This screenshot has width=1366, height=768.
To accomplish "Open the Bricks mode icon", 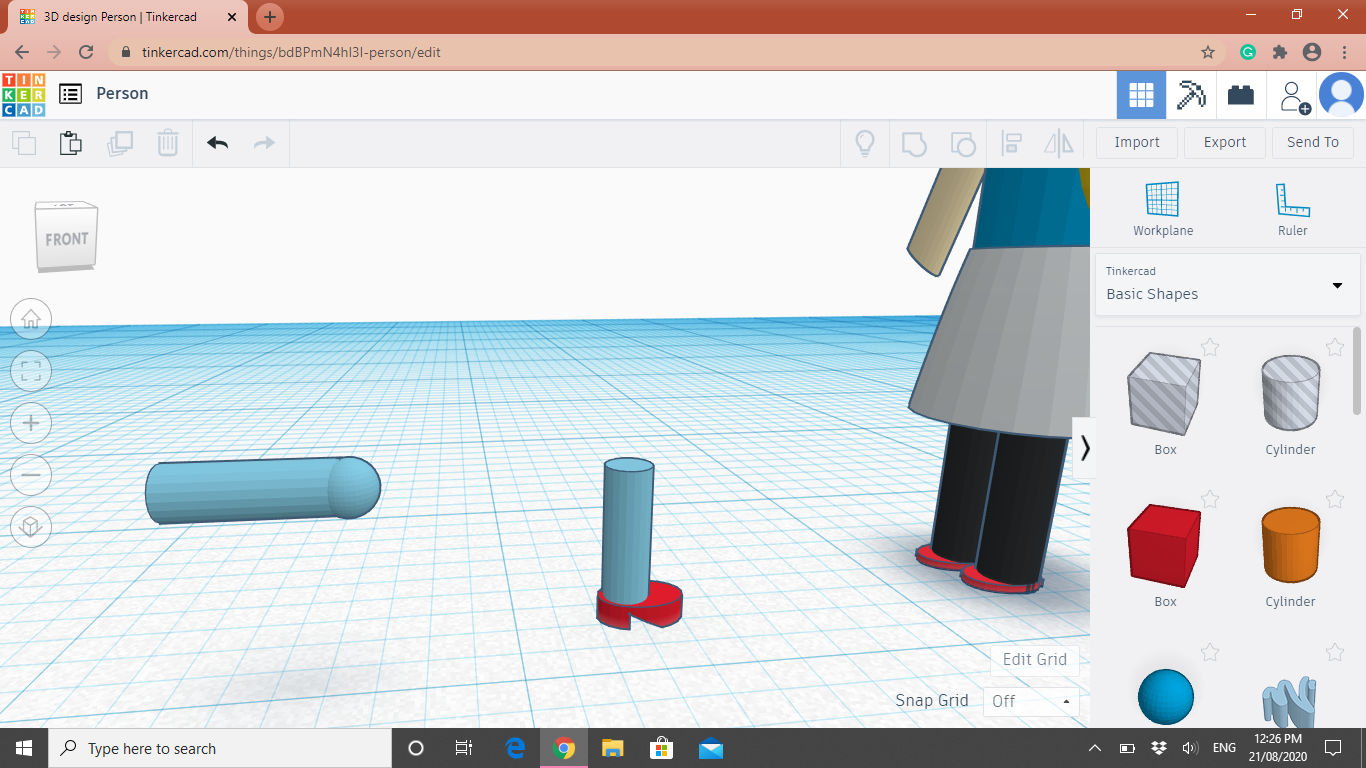I will (1241, 96).
